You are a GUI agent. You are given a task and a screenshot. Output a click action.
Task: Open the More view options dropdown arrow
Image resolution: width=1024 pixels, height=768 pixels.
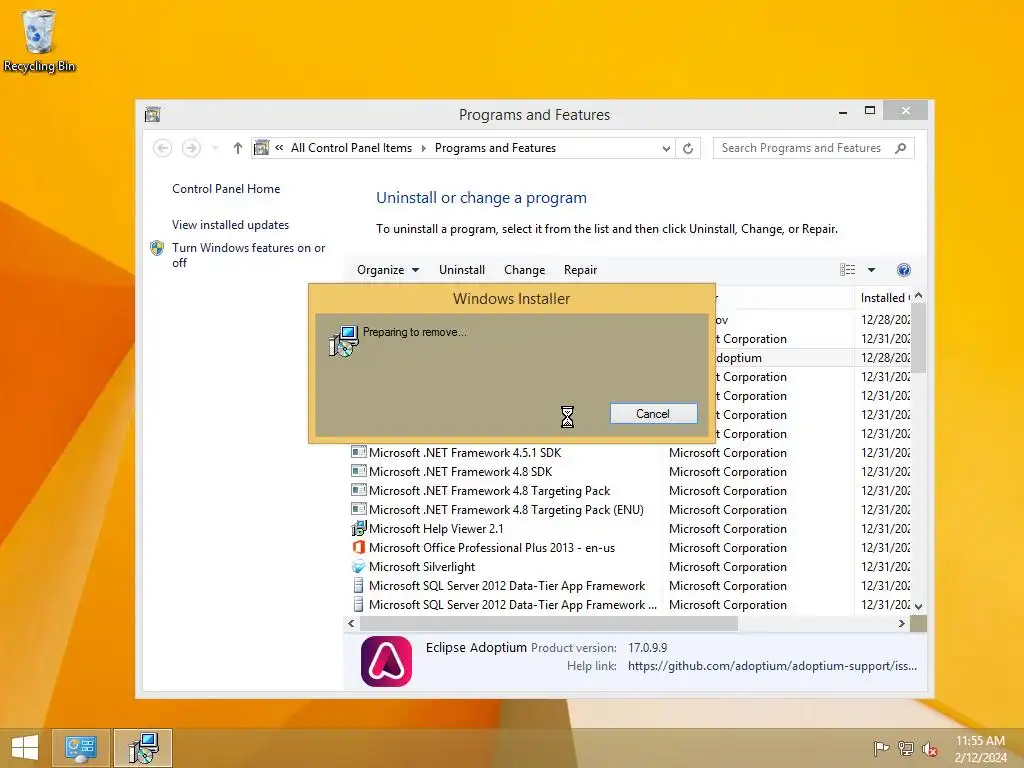(871, 270)
